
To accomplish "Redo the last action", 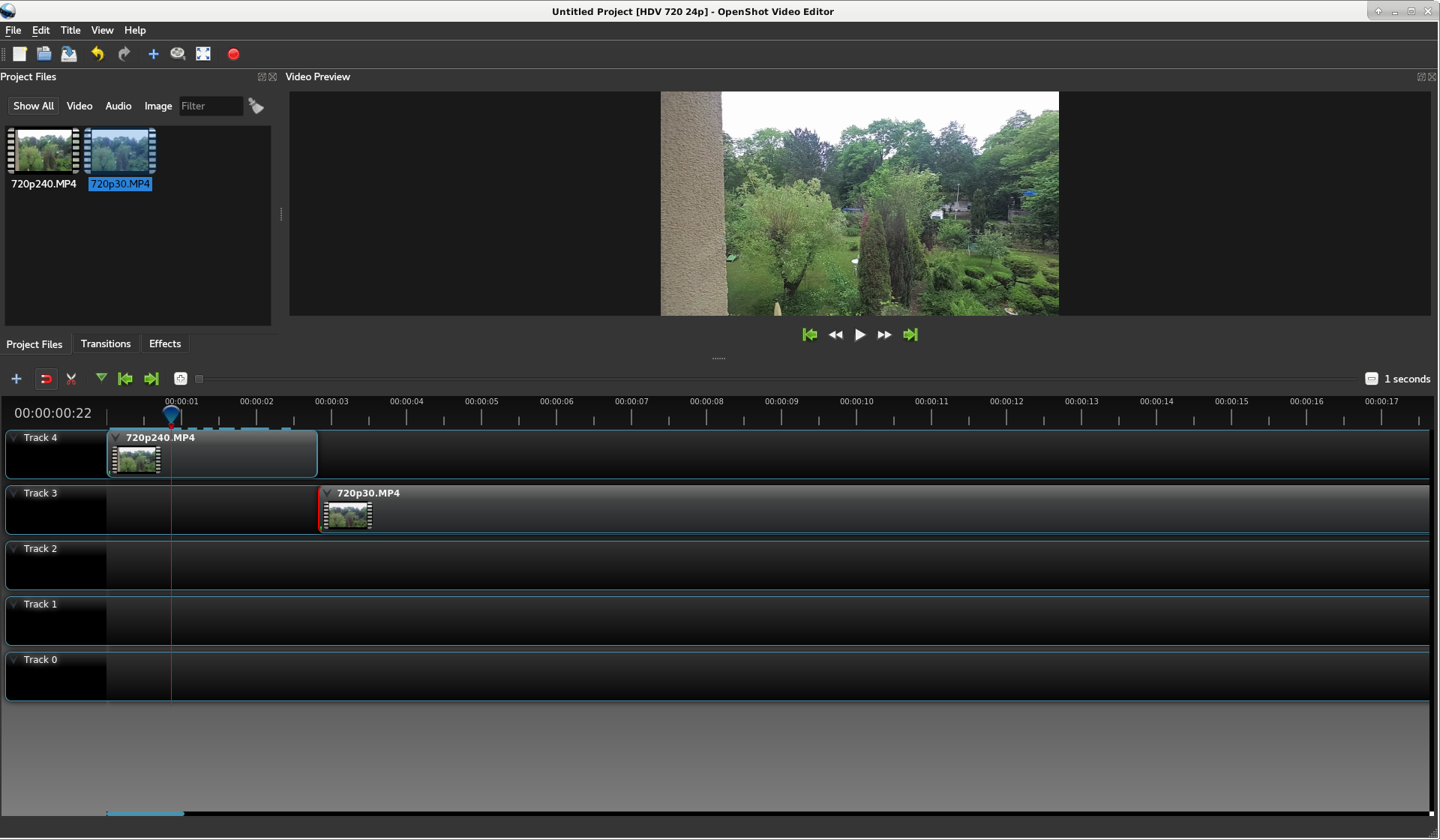I will click(x=124, y=53).
